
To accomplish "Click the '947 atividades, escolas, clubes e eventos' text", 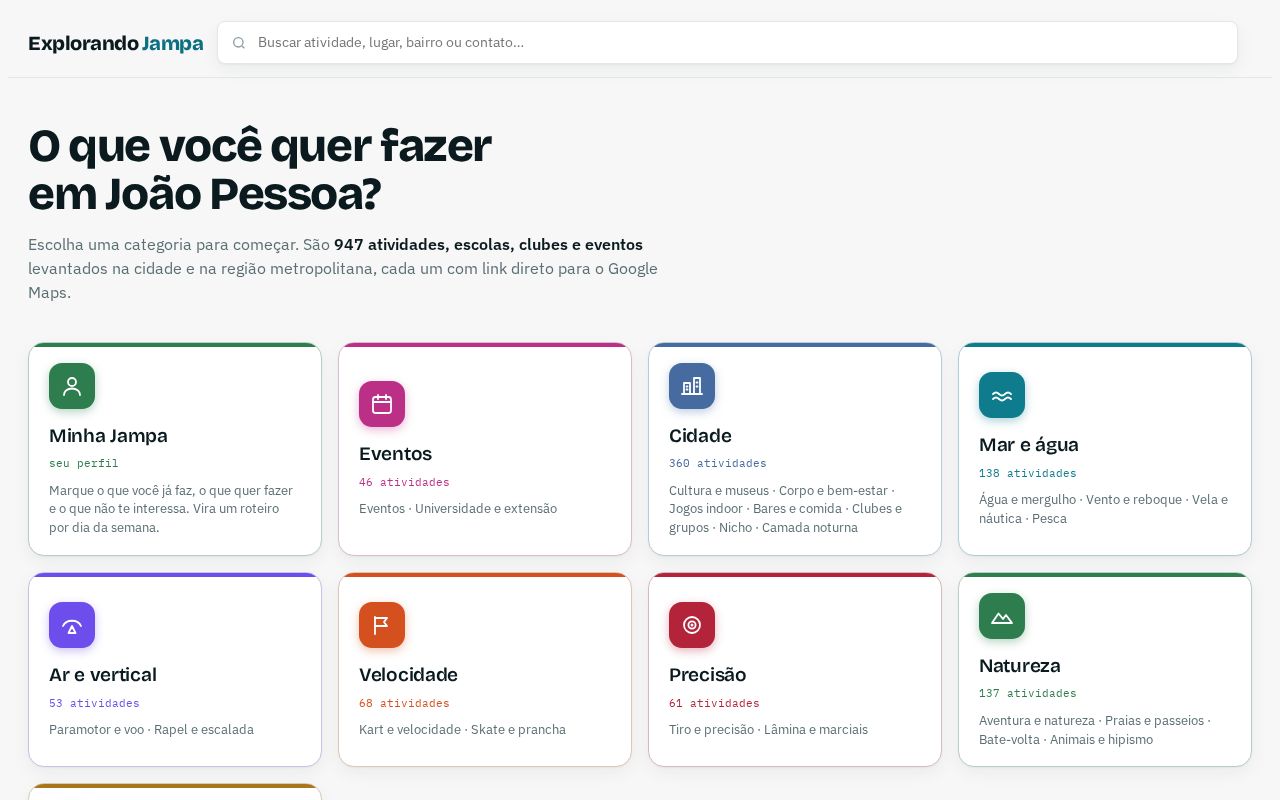I will [488, 245].
